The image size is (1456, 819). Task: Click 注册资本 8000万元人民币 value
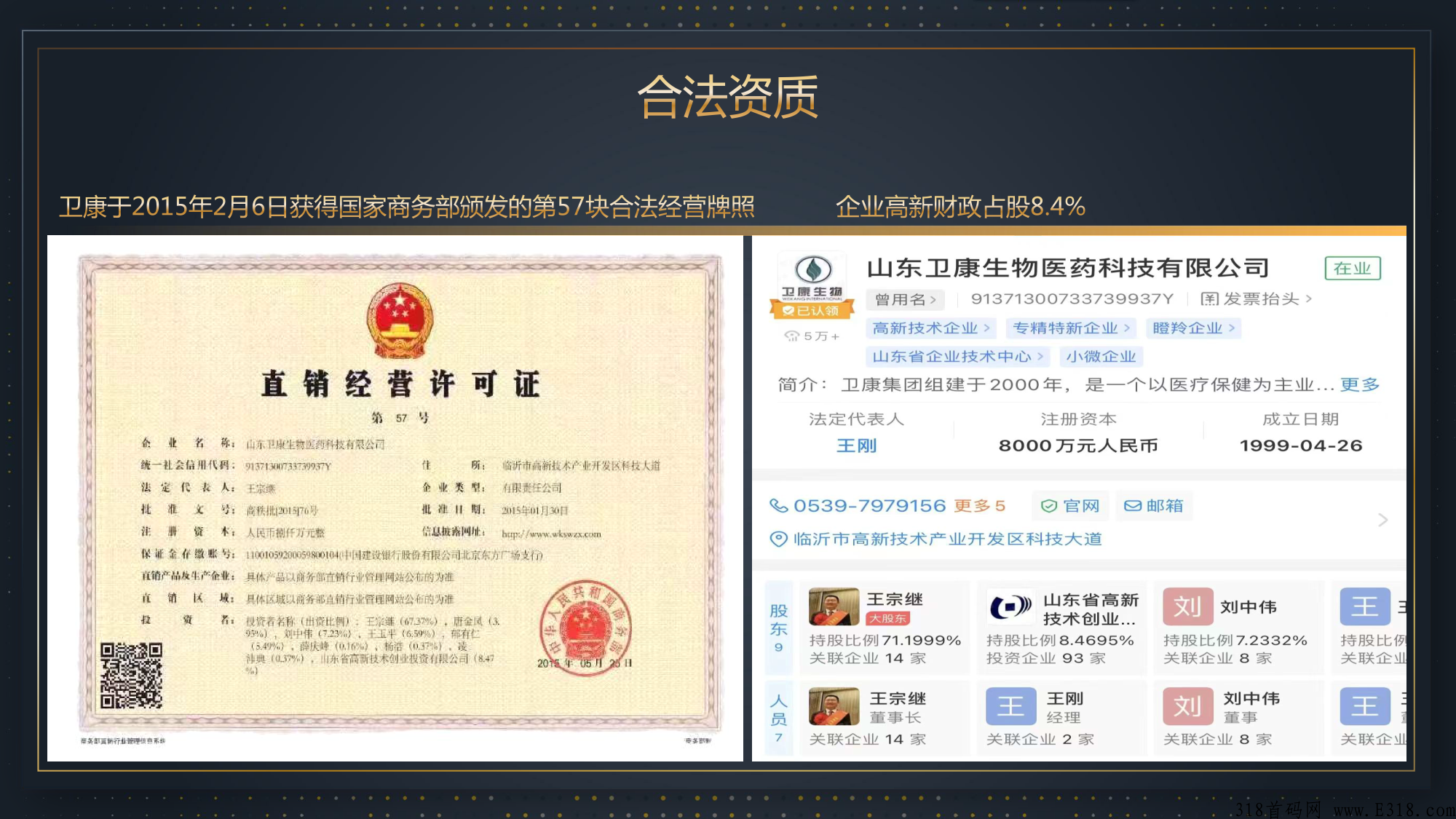(x=1078, y=446)
